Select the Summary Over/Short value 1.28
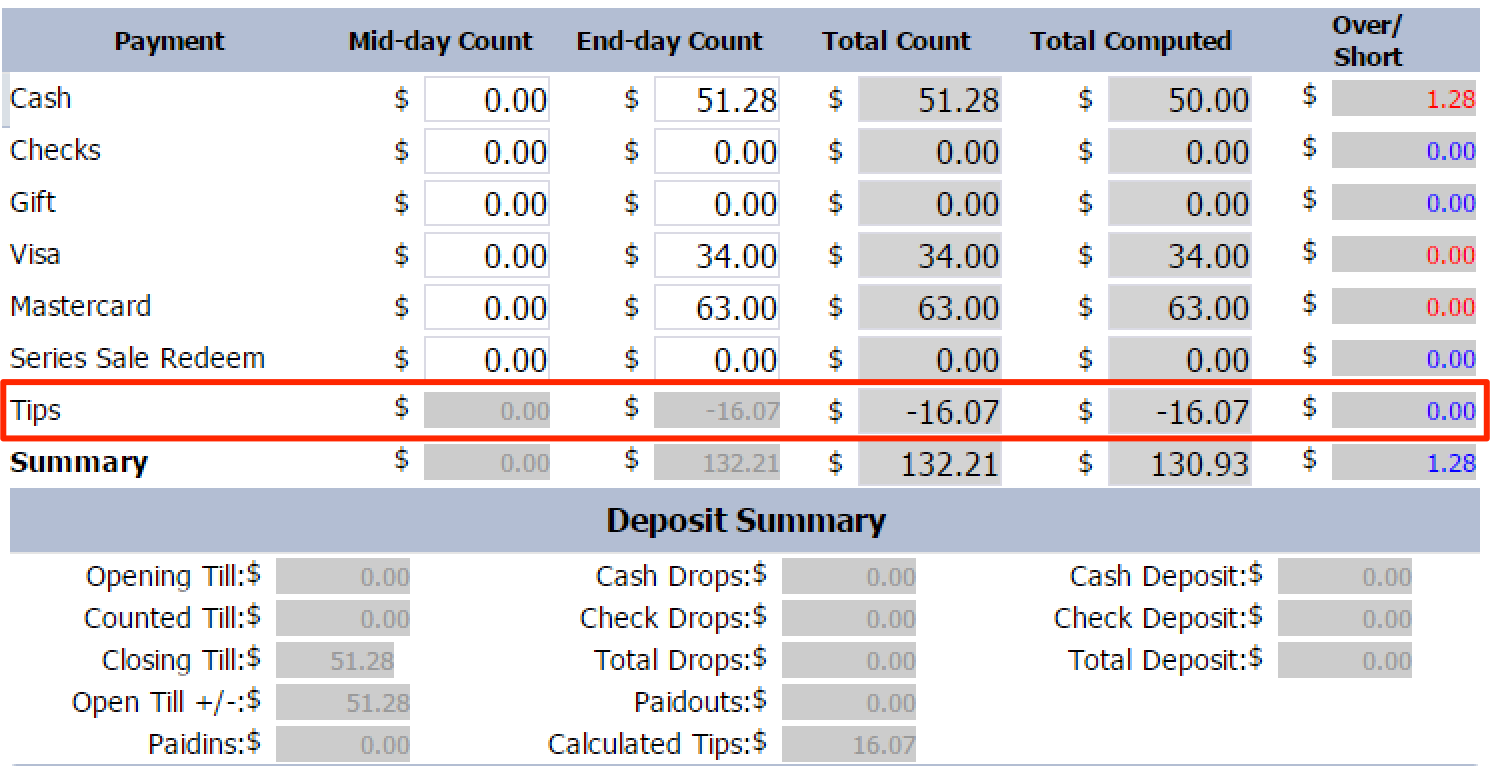Screen dimensions: 1490x766 tap(1404, 463)
